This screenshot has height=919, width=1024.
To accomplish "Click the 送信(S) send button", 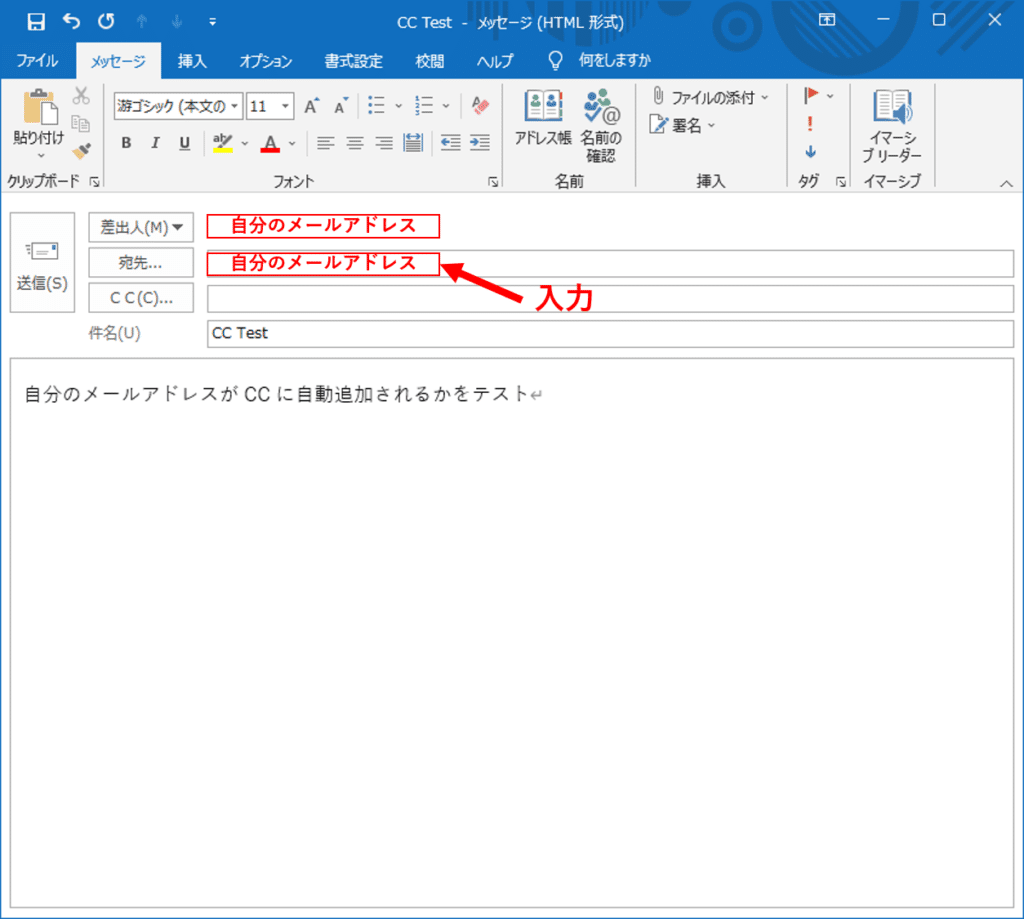I will pos(41,262).
